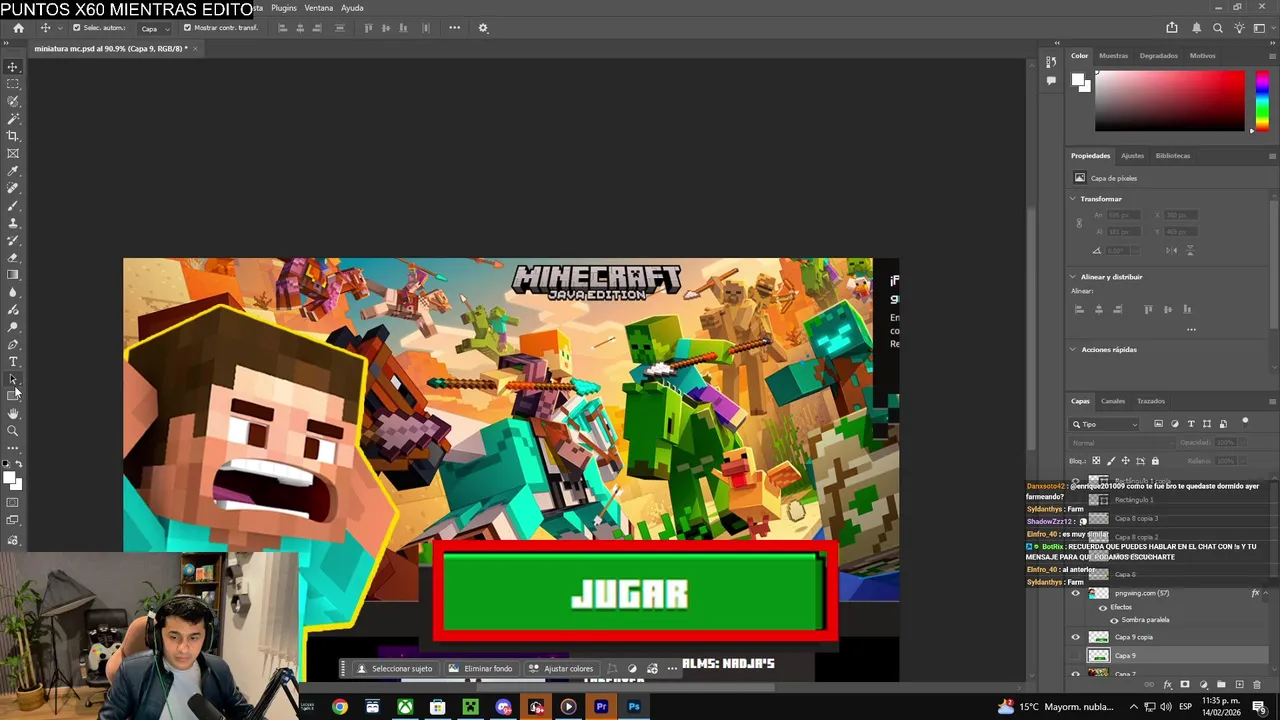The image size is (1280, 720).
Task: Hide the Capa 9 copia layer
Action: point(1076,637)
